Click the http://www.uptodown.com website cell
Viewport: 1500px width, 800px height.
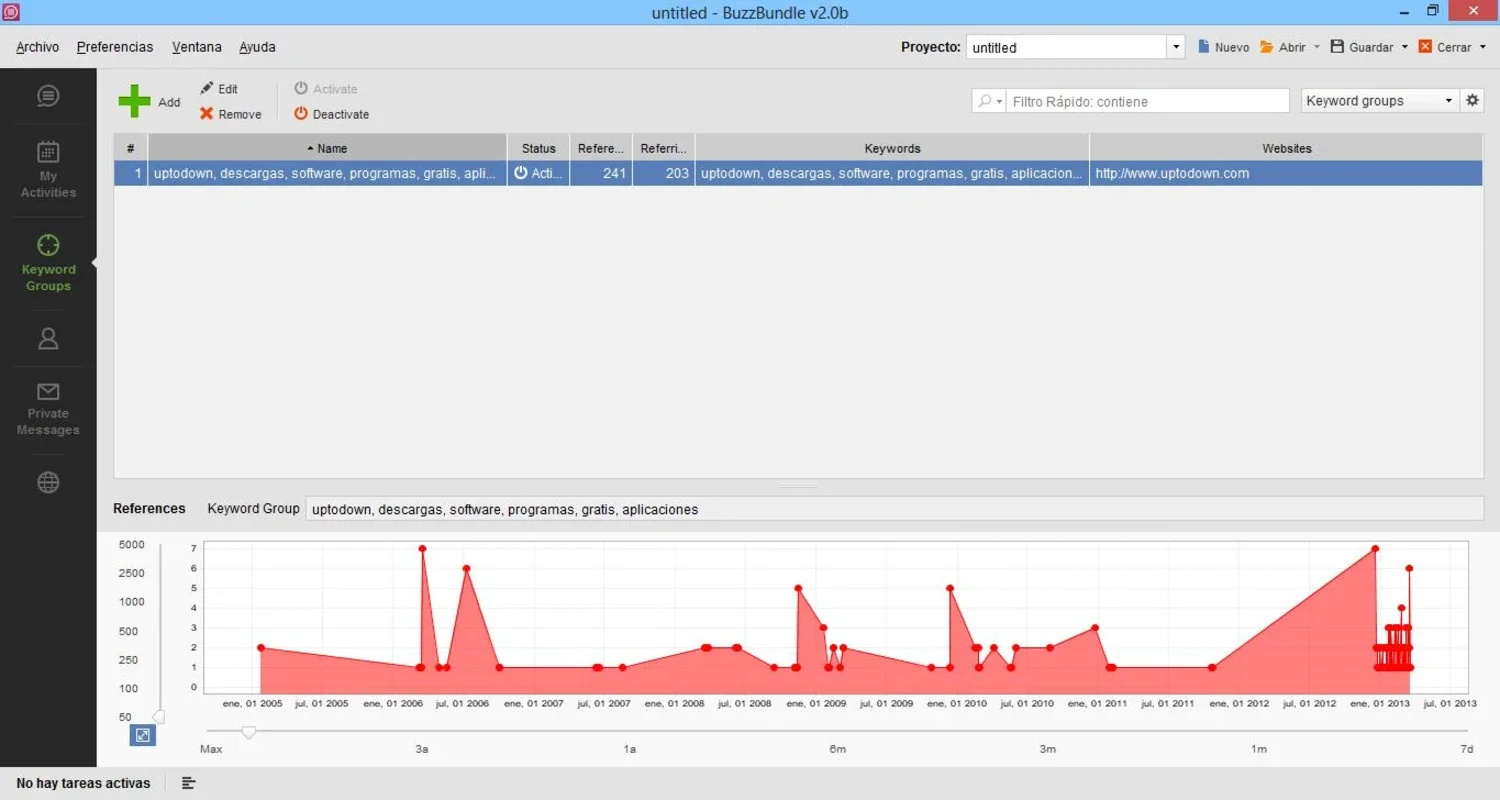(x=1287, y=173)
